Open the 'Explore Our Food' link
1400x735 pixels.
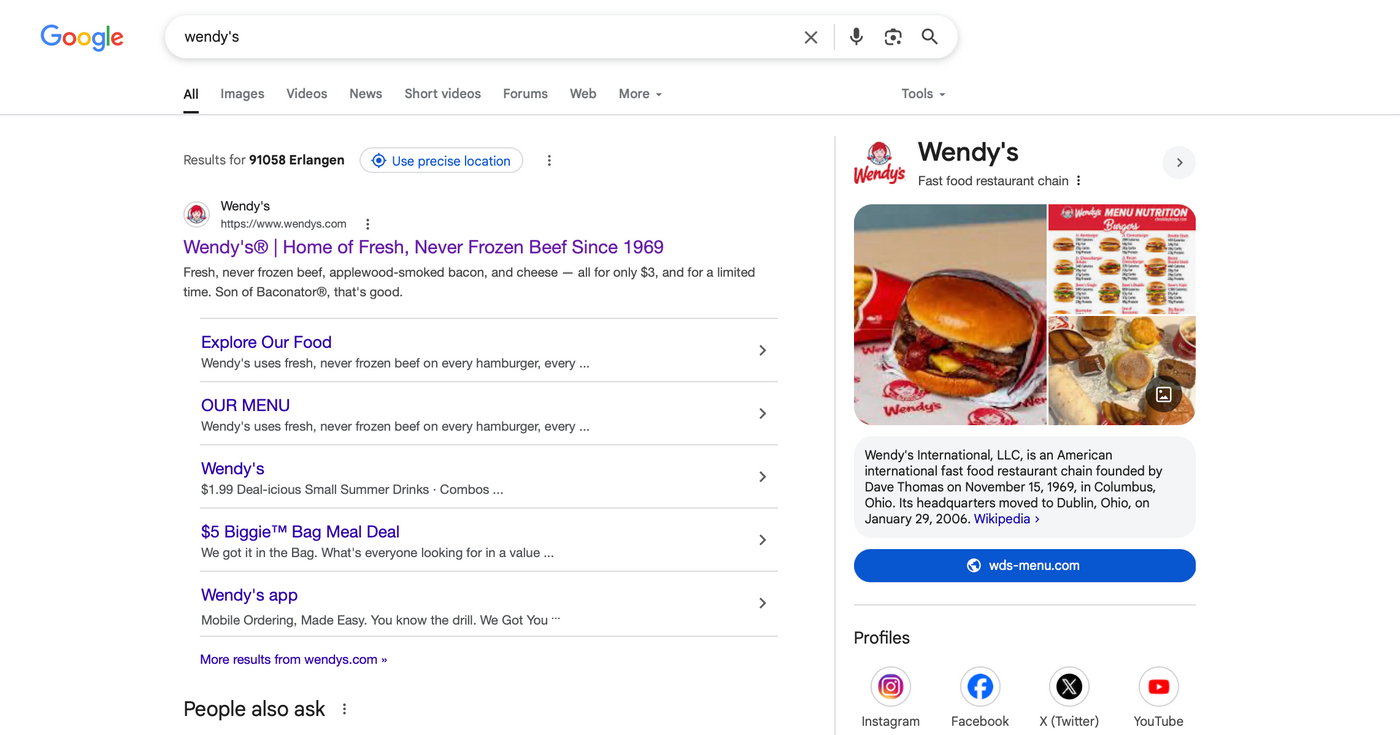(266, 342)
